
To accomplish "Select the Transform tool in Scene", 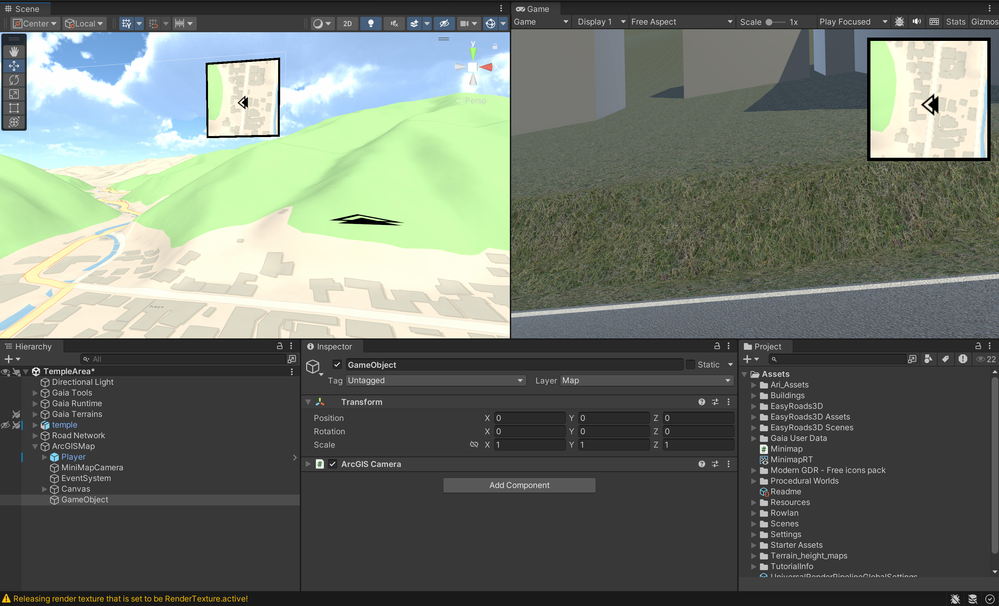I will tap(13, 122).
